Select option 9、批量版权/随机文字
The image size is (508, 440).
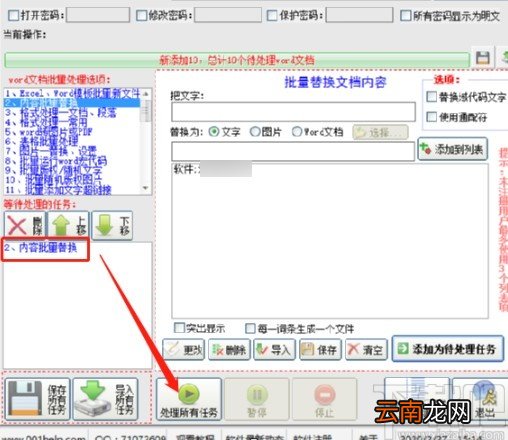72,170
